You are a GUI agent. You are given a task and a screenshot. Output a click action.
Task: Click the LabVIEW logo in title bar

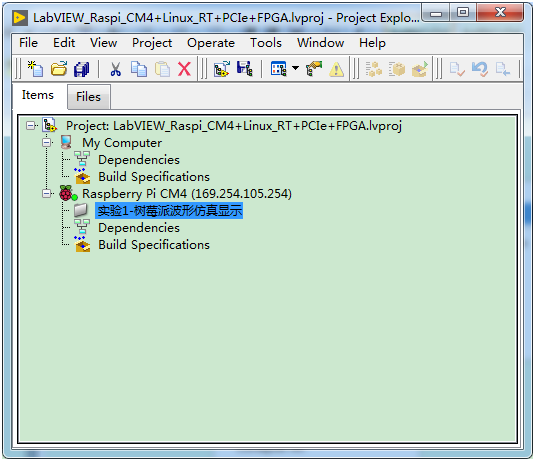20,18
